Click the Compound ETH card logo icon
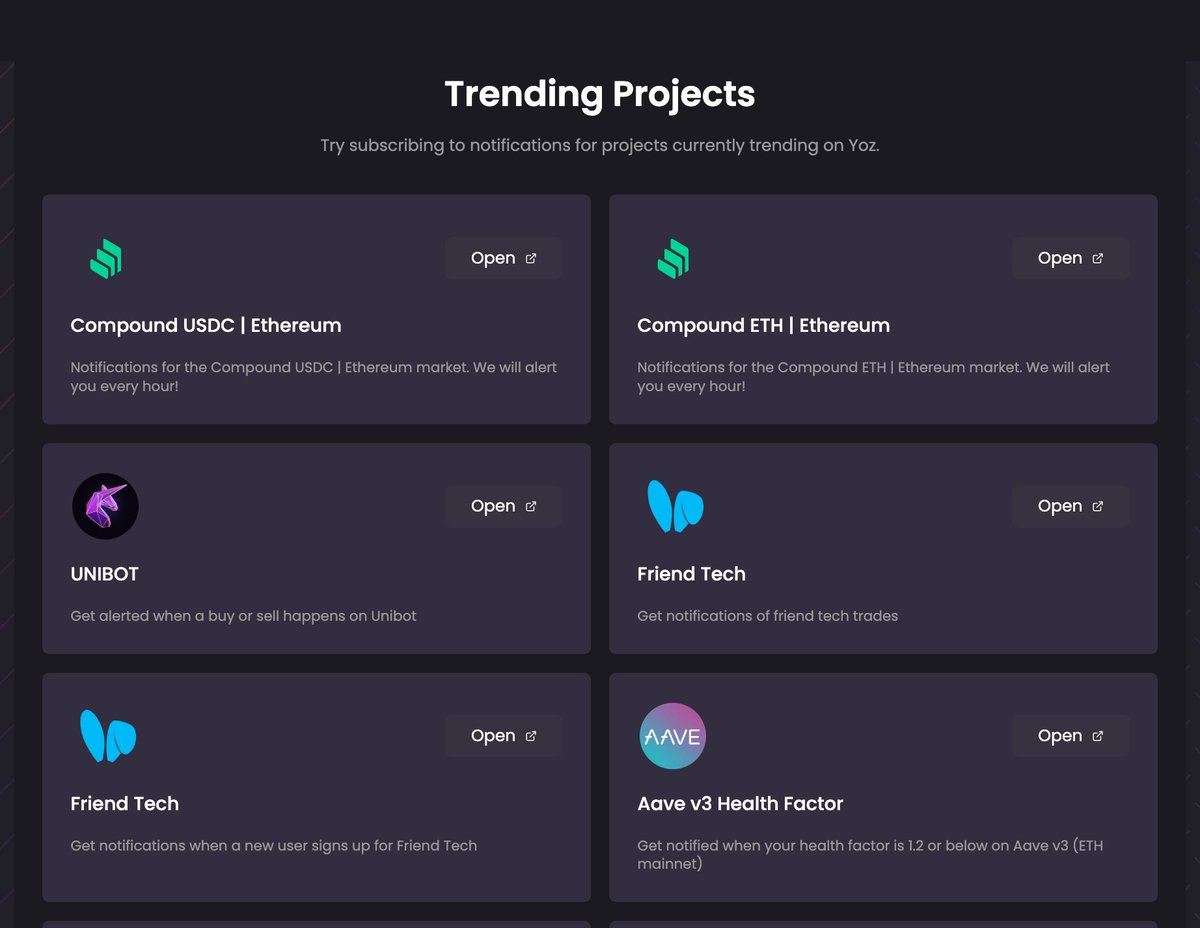 point(672,258)
